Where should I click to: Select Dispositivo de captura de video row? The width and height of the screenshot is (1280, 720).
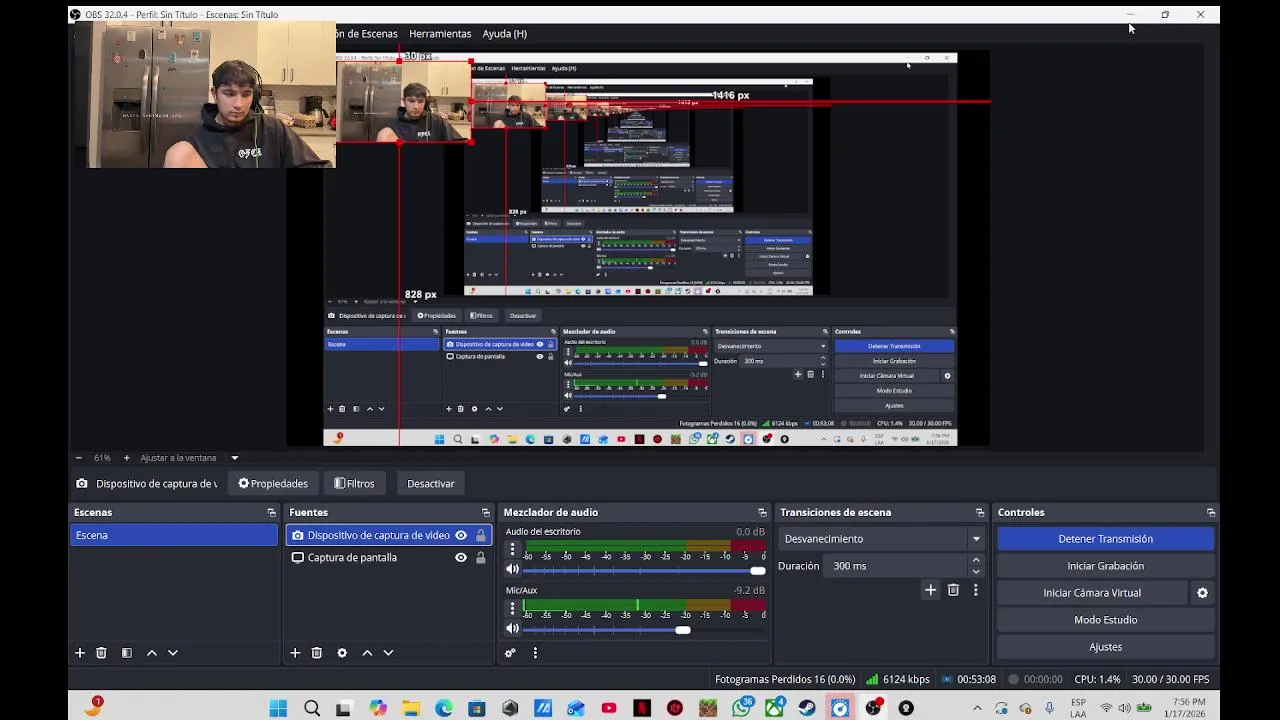click(x=388, y=535)
